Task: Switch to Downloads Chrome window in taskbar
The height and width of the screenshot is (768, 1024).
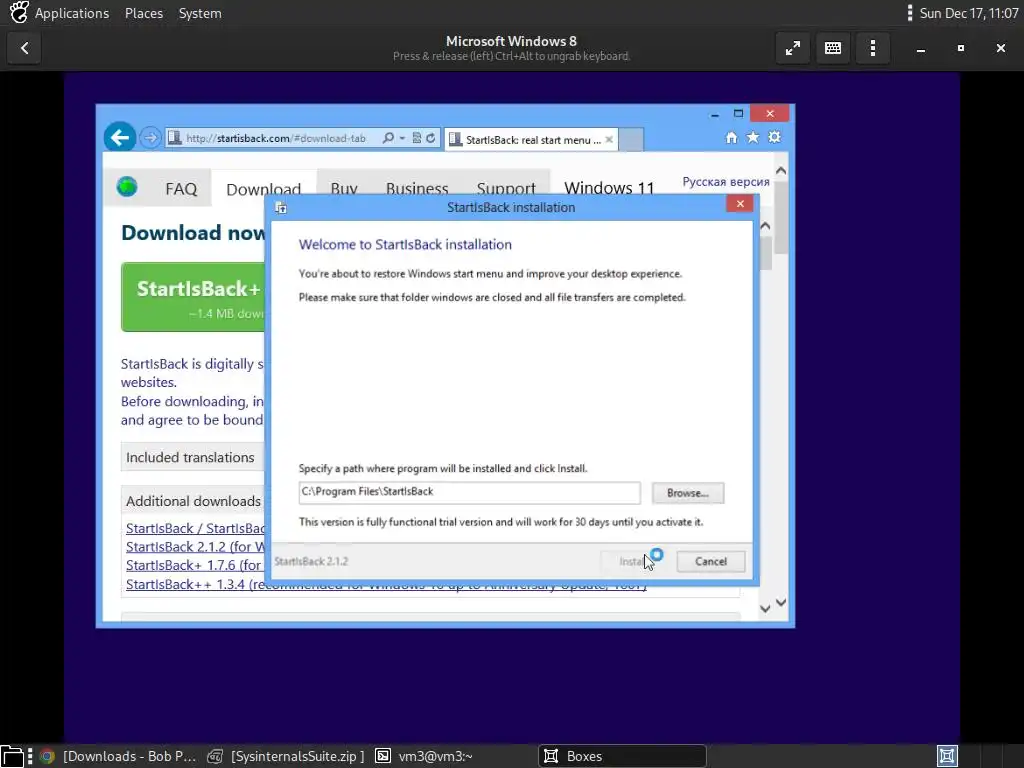Action: (118, 756)
